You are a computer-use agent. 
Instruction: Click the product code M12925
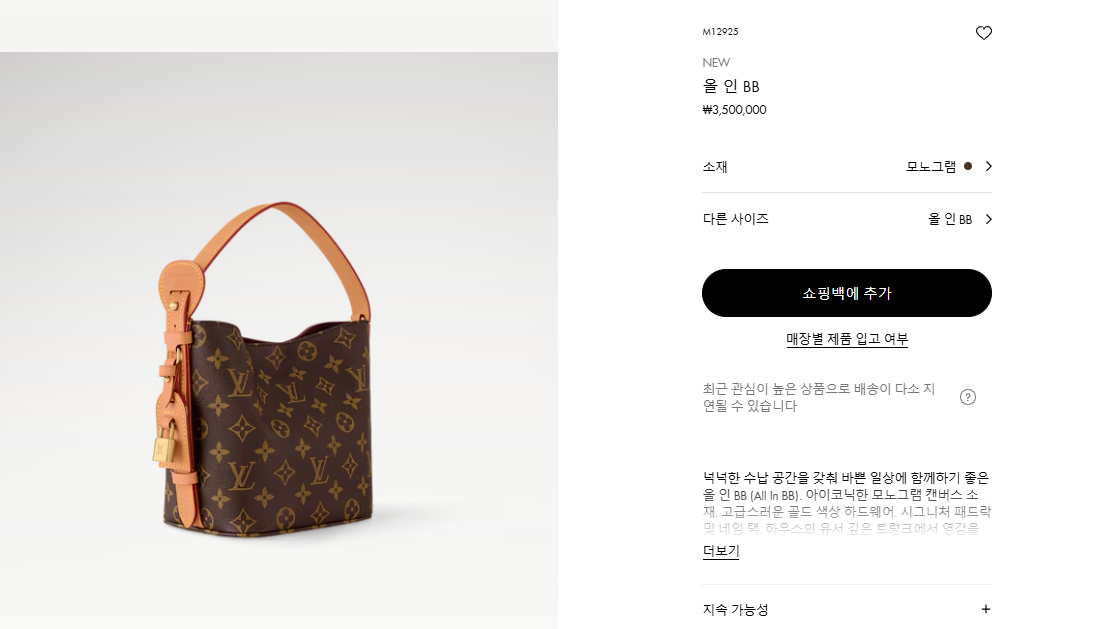pyautogui.click(x=720, y=31)
